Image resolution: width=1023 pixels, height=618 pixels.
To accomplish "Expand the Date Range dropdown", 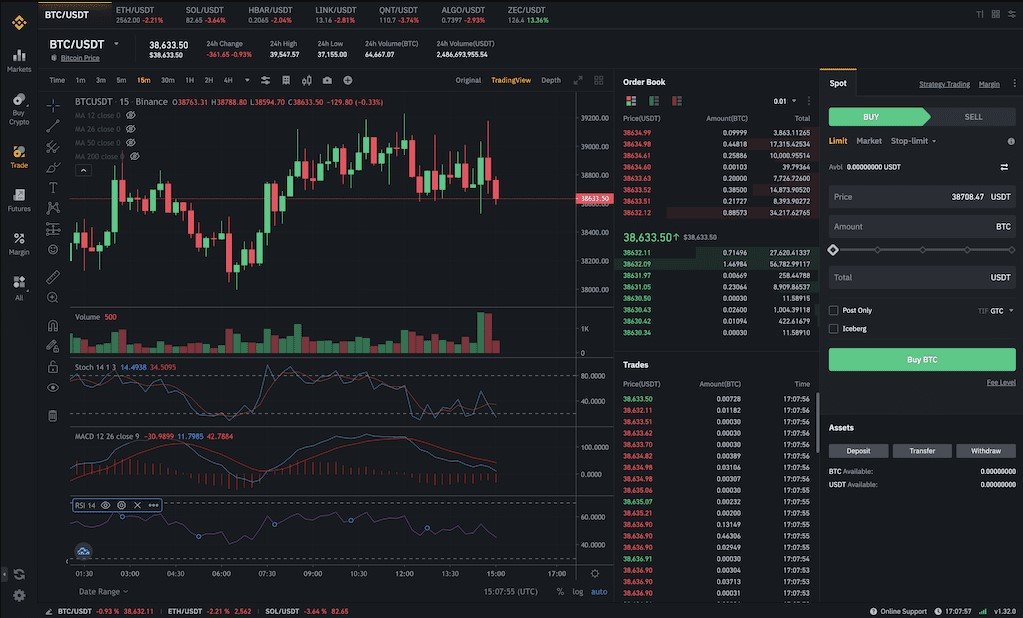I will 103,591.
